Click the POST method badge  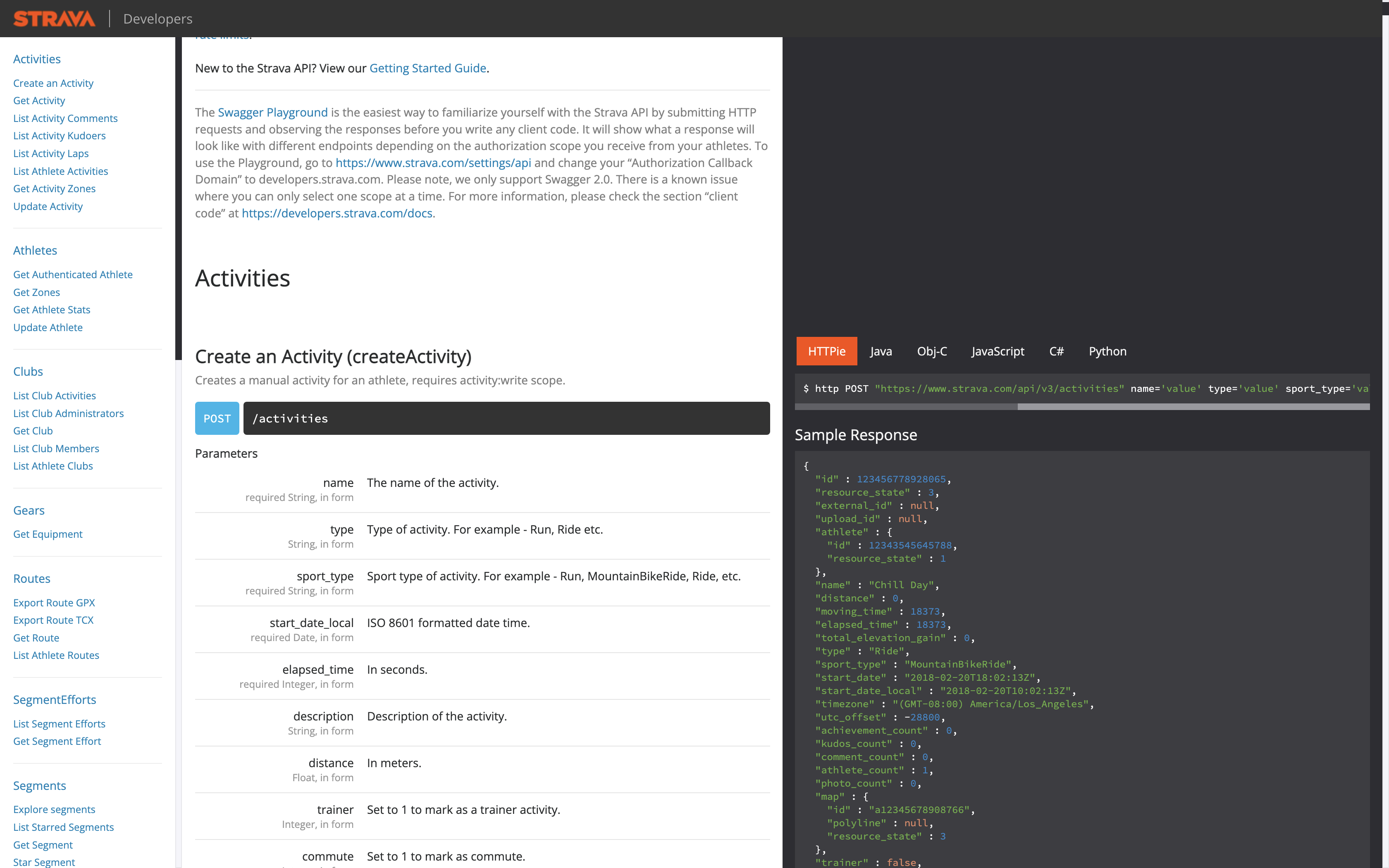[x=216, y=418]
